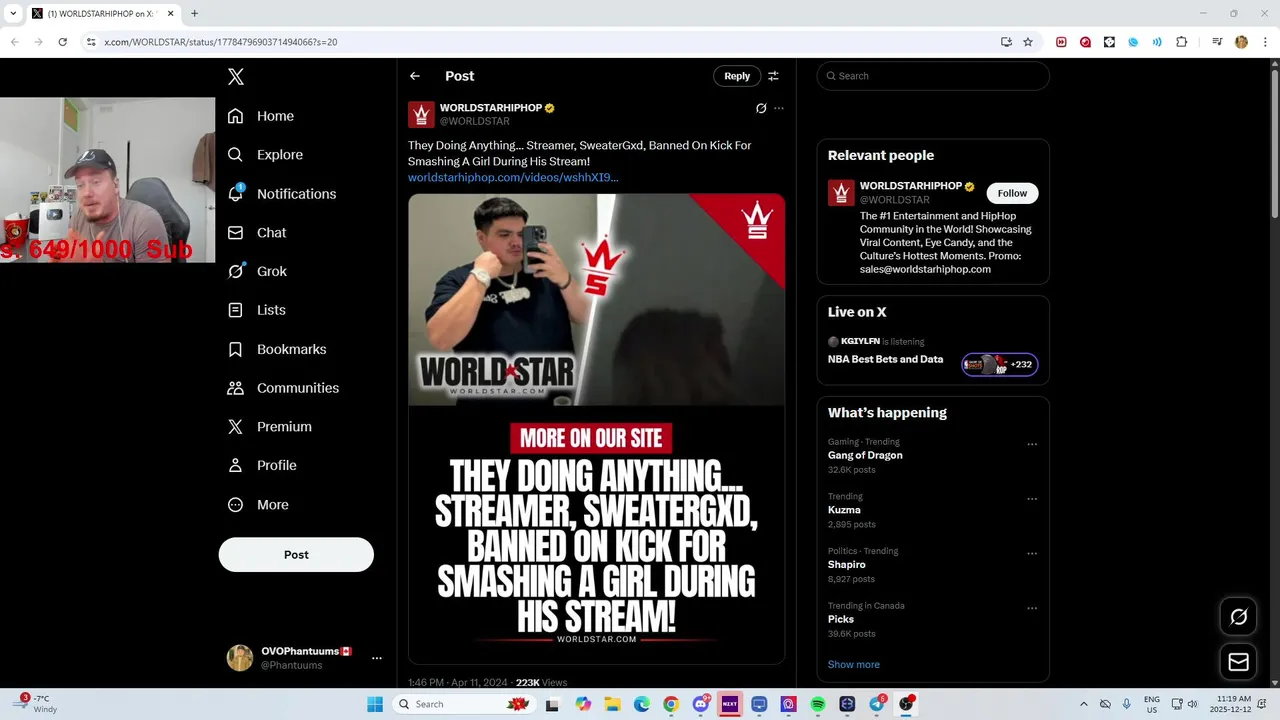Open the post's three-dot more menu
Viewport: 1280px width, 720px height.
(x=779, y=108)
